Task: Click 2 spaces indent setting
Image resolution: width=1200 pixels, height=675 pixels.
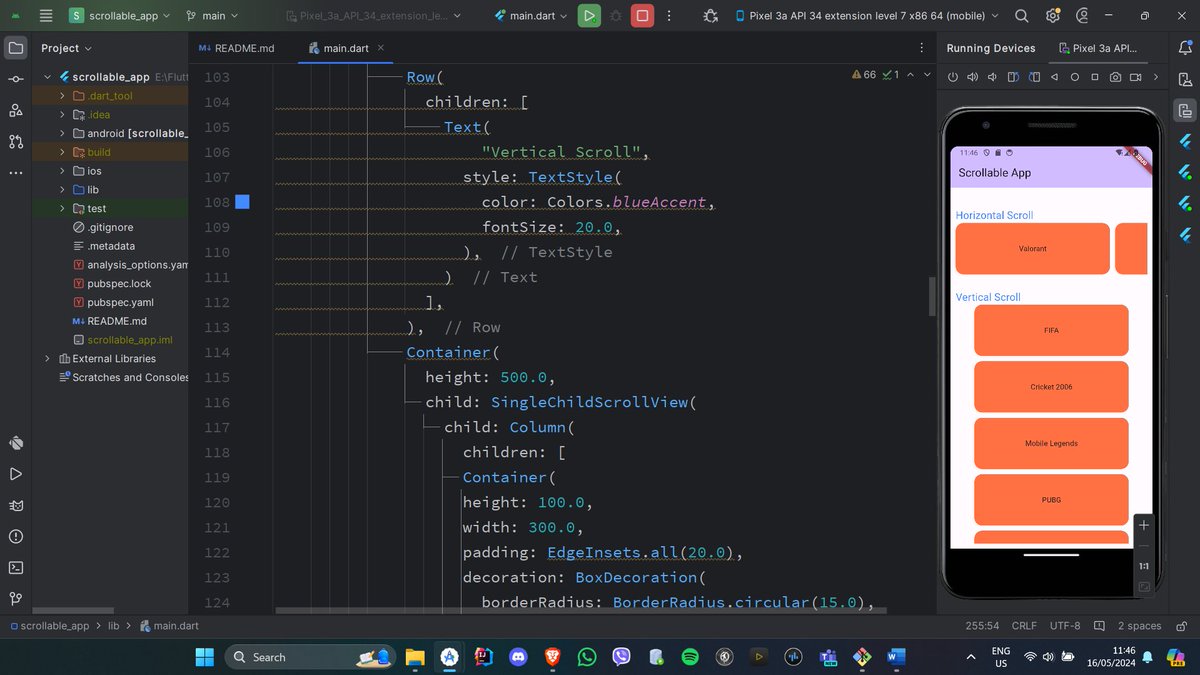Action: 1140,626
